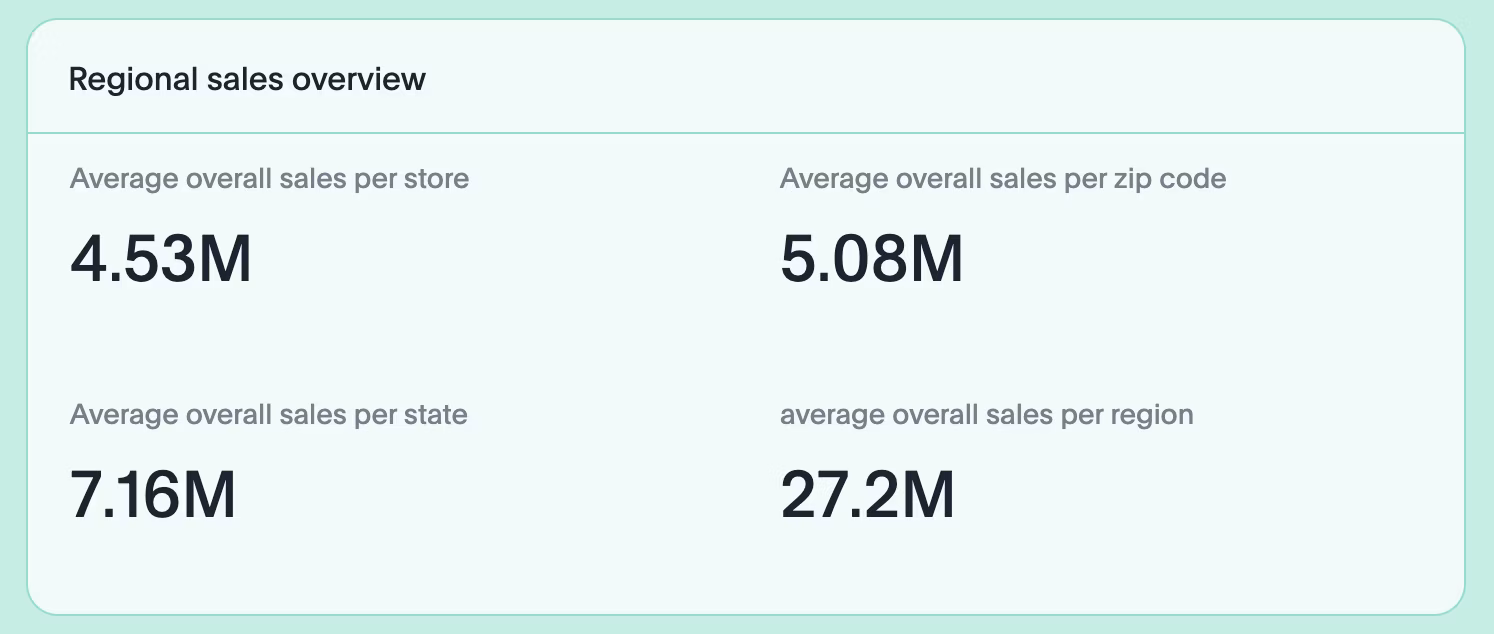Image resolution: width=1494 pixels, height=634 pixels.
Task: Click the divider line under the card title
Action: [746, 133]
